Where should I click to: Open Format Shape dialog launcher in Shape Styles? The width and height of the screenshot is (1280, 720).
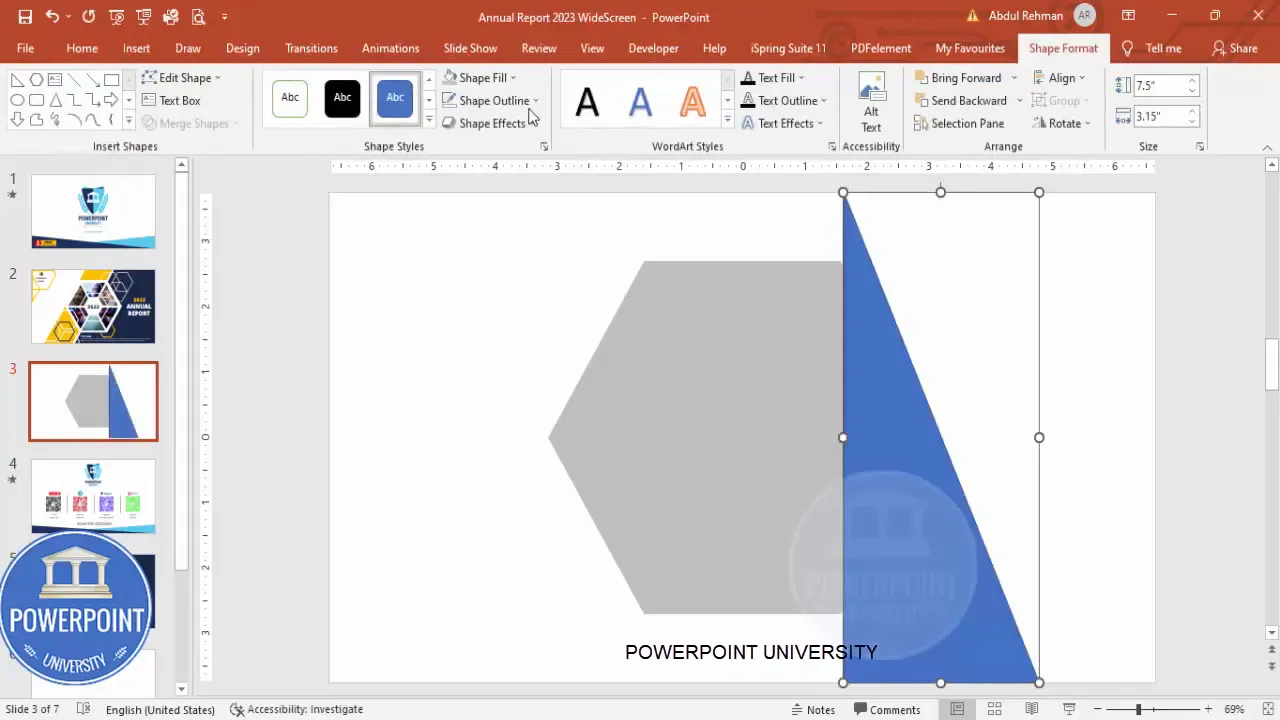tap(544, 147)
